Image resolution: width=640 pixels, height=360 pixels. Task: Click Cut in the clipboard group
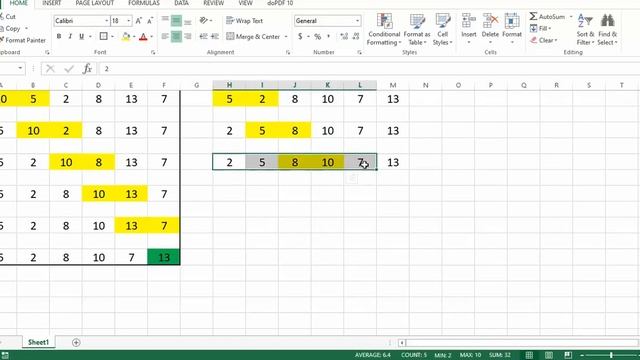[8, 17]
